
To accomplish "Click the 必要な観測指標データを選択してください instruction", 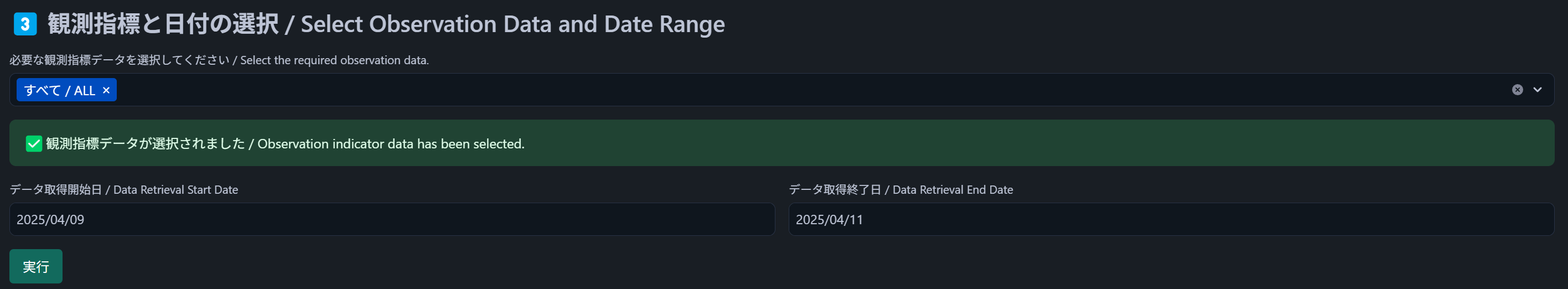I will pyautogui.click(x=120, y=60).
